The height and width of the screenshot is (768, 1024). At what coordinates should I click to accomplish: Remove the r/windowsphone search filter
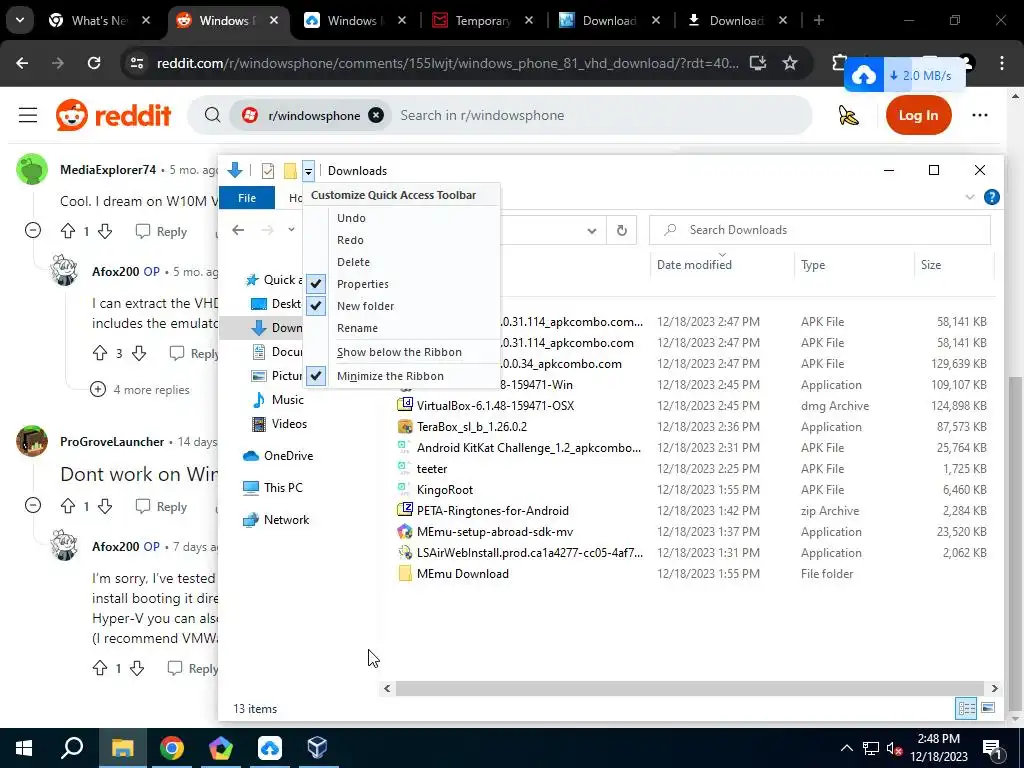coord(376,115)
